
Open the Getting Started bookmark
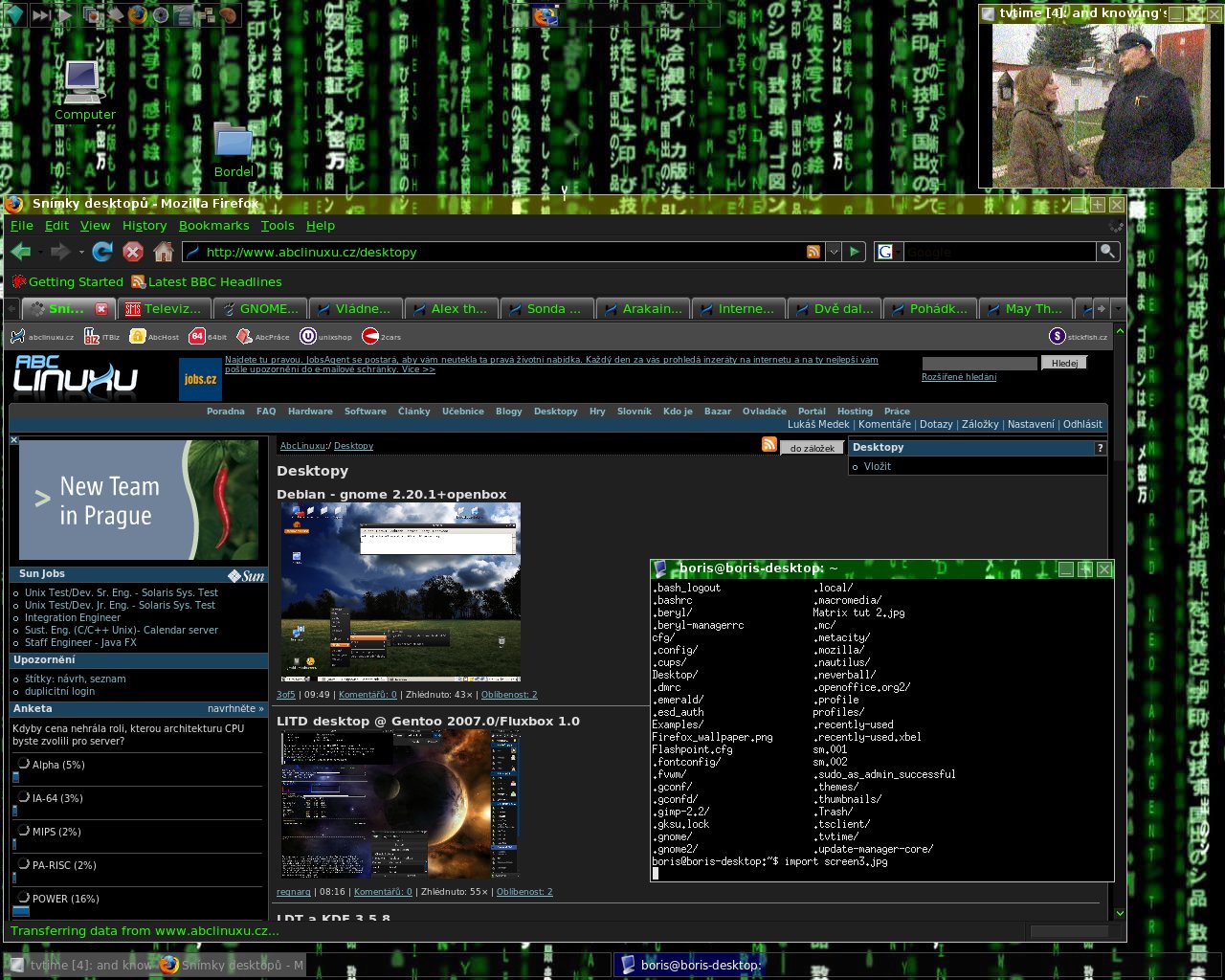point(68,281)
